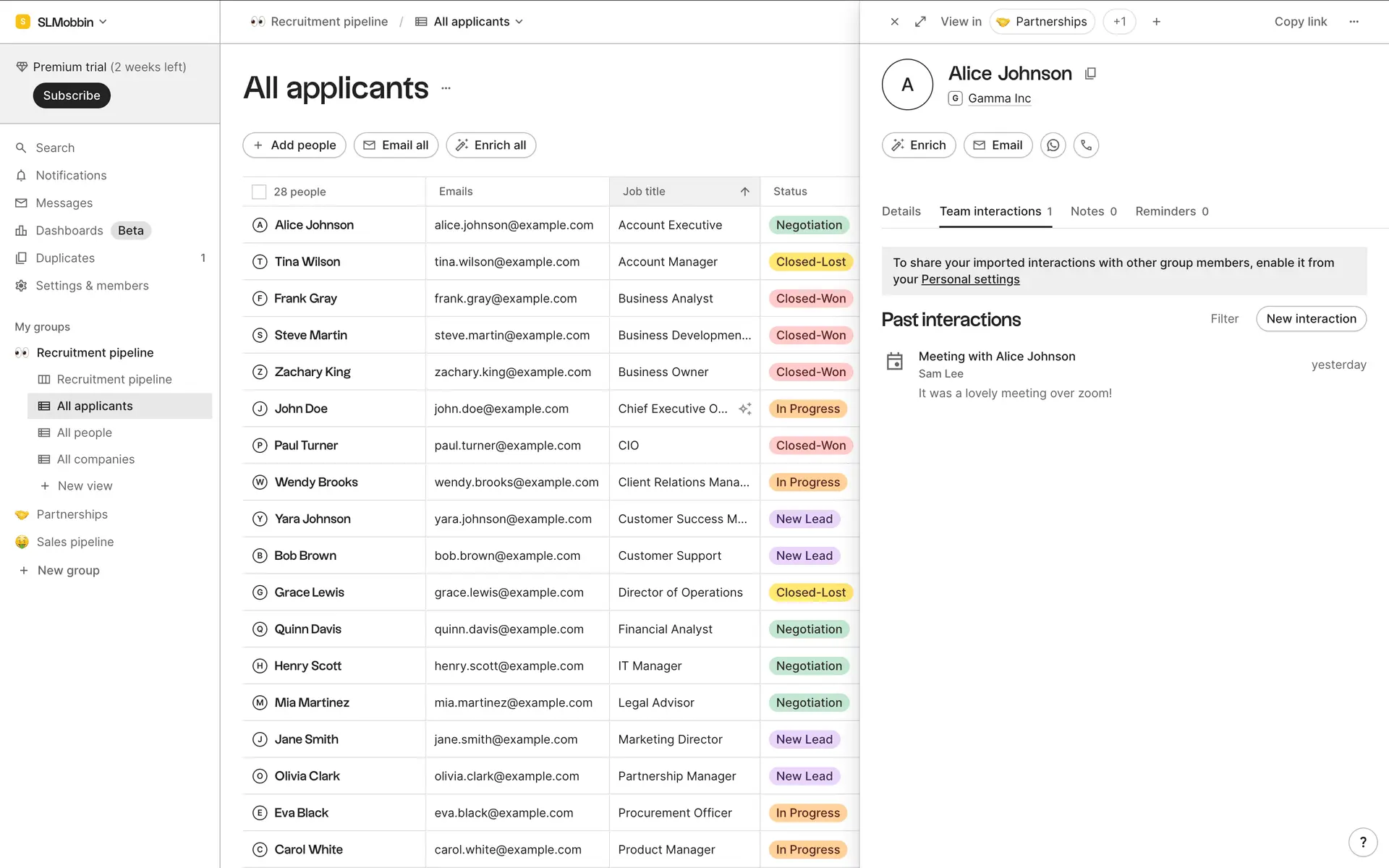1389x868 pixels.
Task: Click the New interaction button
Action: (x=1310, y=319)
